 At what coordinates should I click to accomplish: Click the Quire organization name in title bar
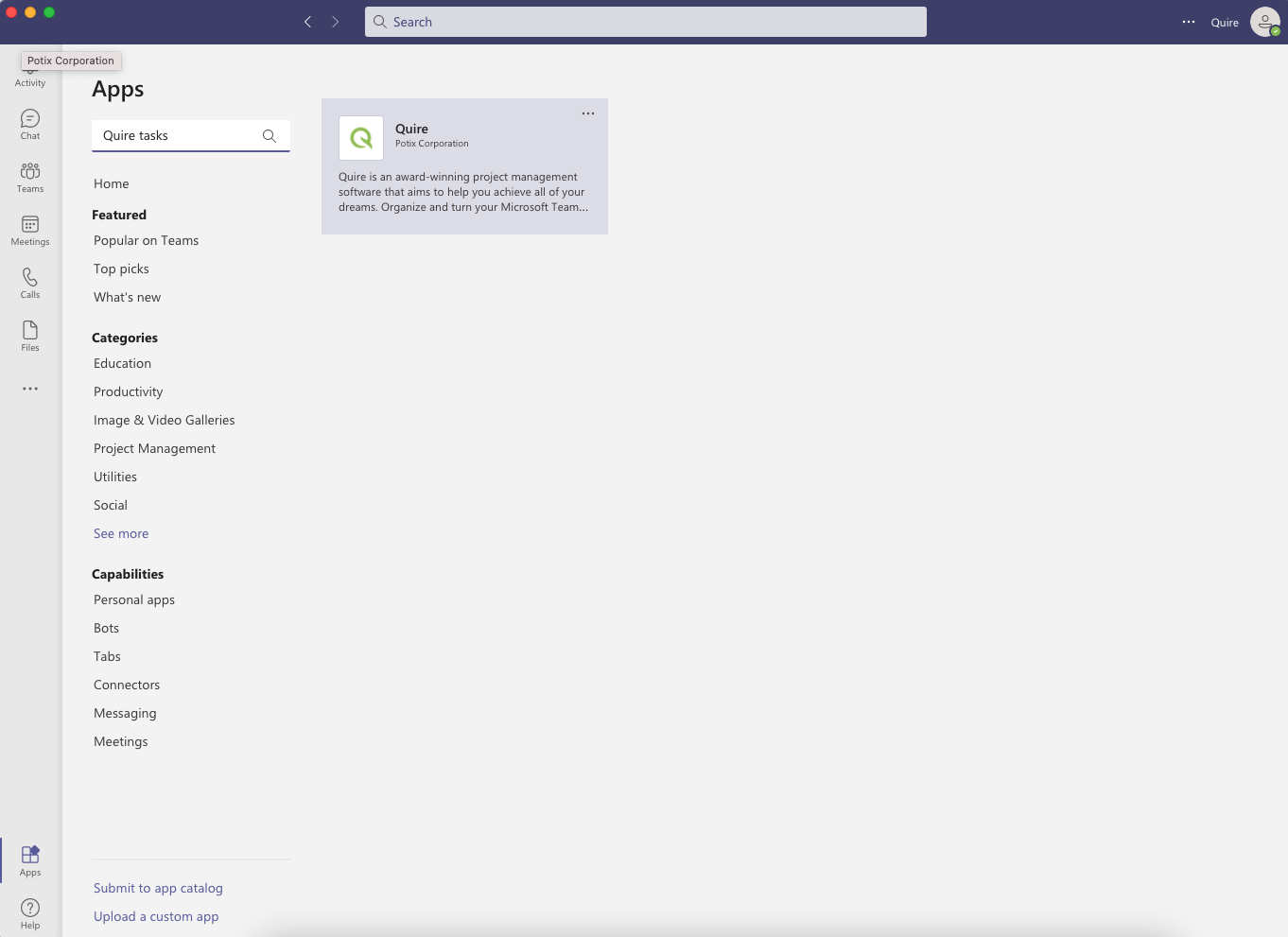[x=1225, y=23]
